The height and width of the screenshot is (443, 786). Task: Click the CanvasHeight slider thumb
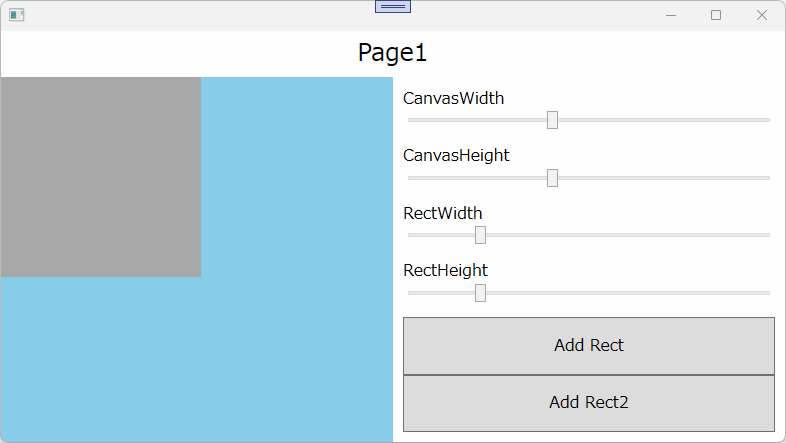pyautogui.click(x=552, y=178)
